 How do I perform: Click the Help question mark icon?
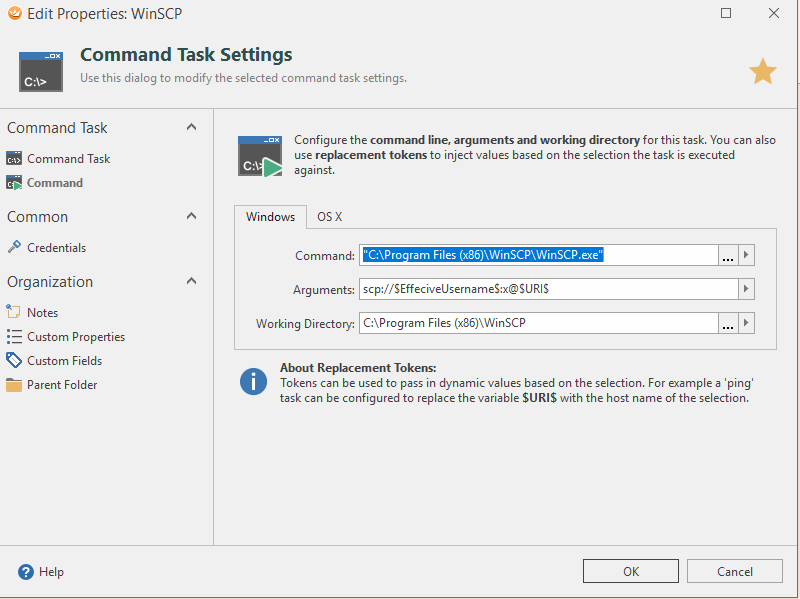tap(26, 572)
